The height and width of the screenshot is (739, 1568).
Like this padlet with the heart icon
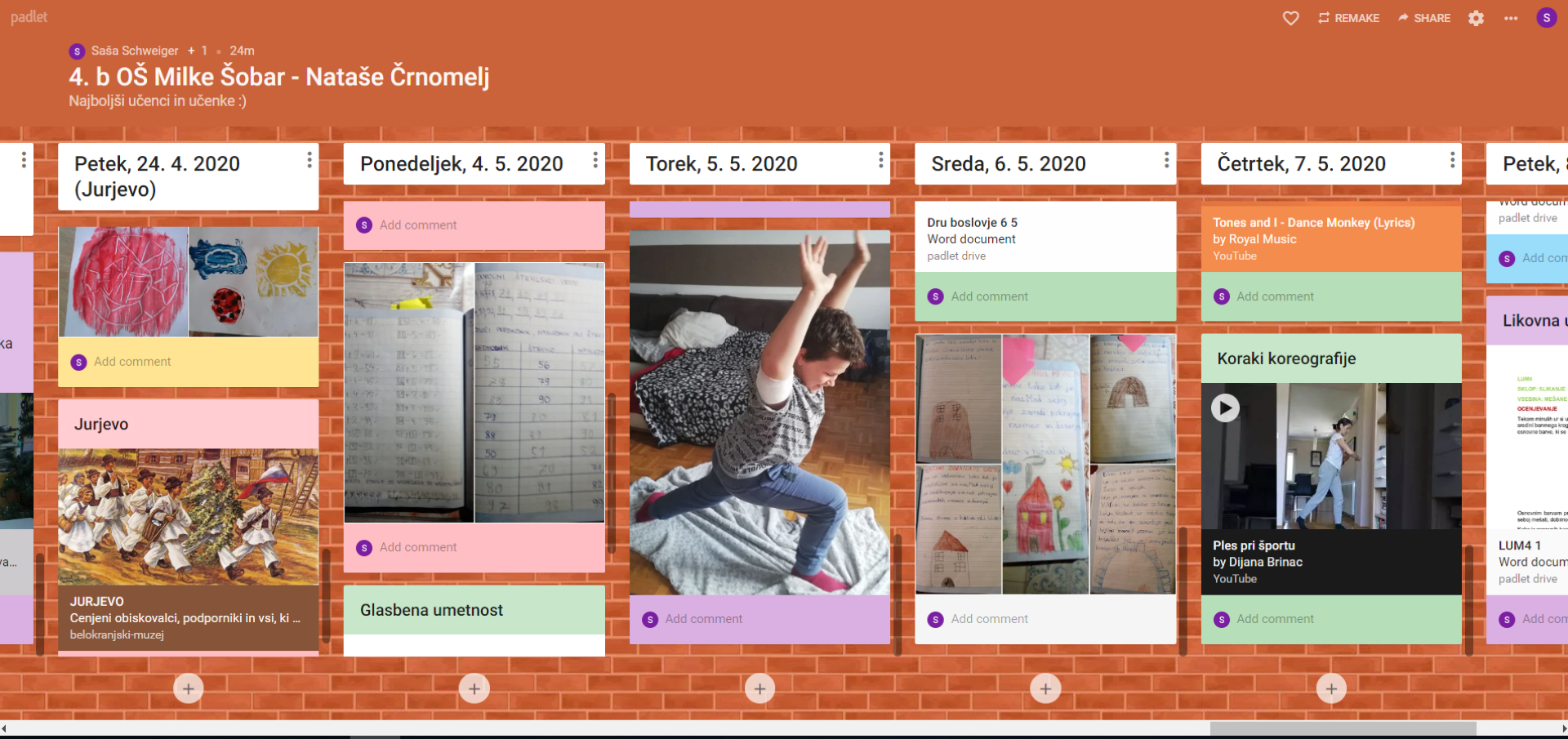click(1290, 18)
